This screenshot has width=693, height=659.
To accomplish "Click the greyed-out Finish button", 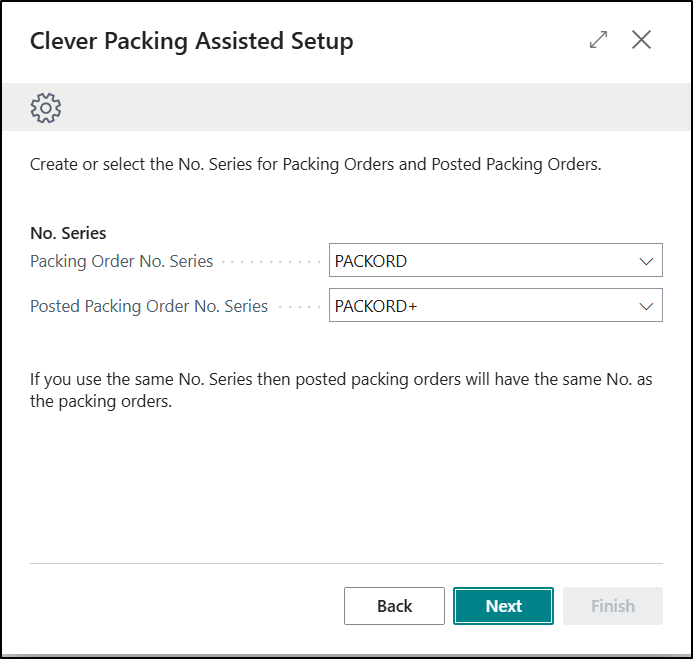I will tap(612, 606).
